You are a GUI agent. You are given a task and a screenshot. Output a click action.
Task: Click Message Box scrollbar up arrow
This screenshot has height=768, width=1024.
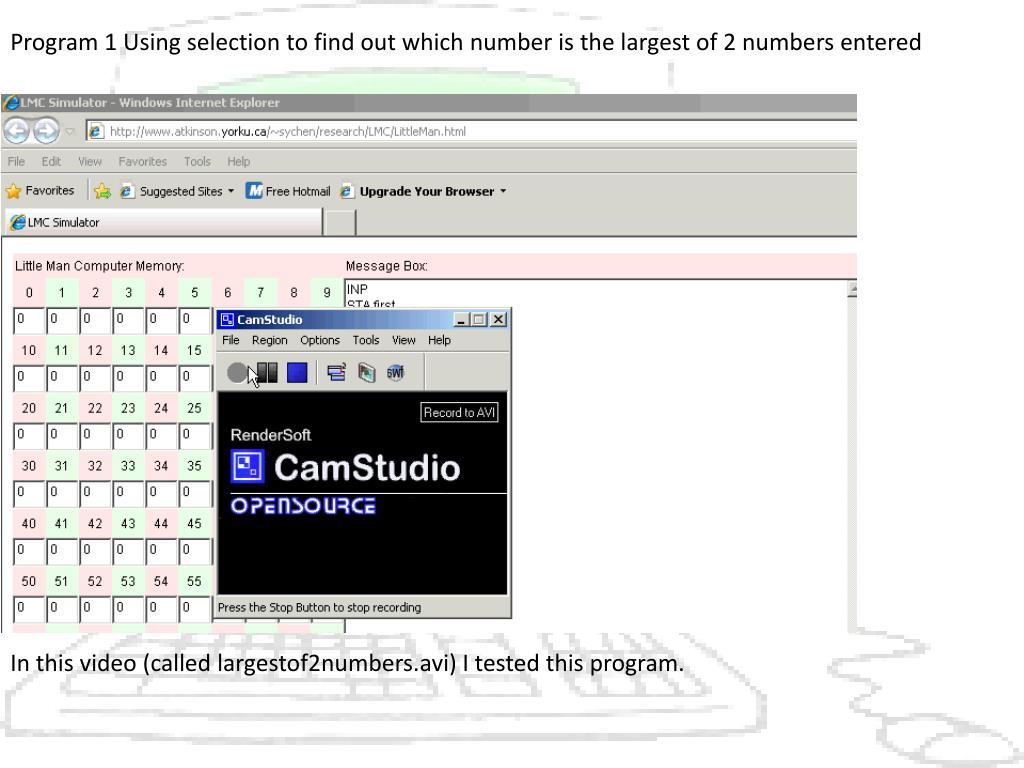click(x=852, y=288)
